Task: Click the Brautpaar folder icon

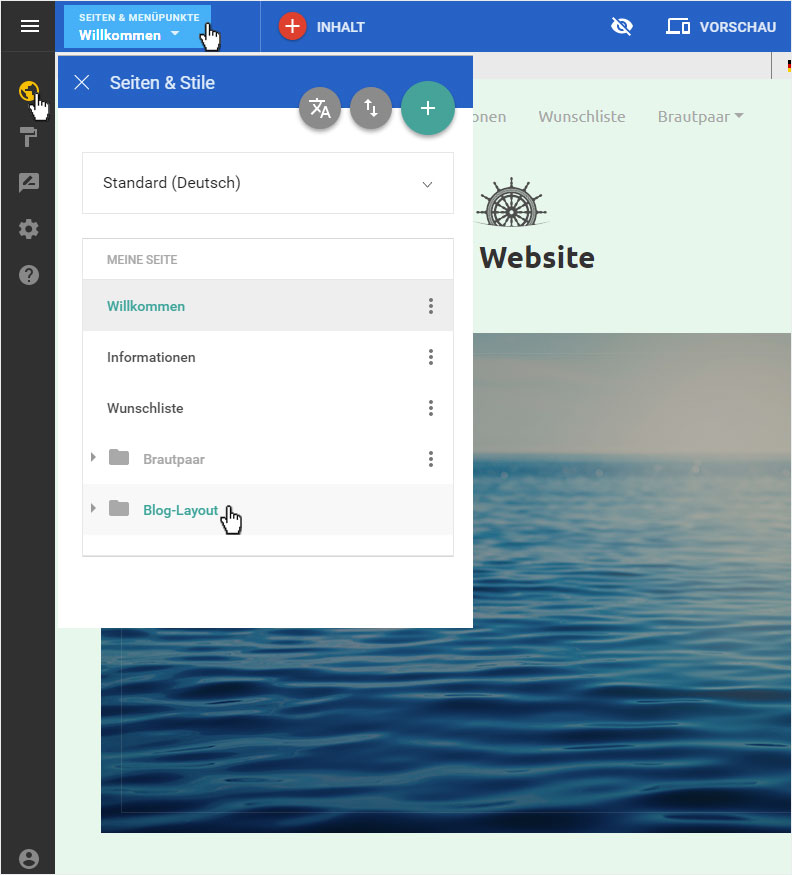Action: [119, 457]
